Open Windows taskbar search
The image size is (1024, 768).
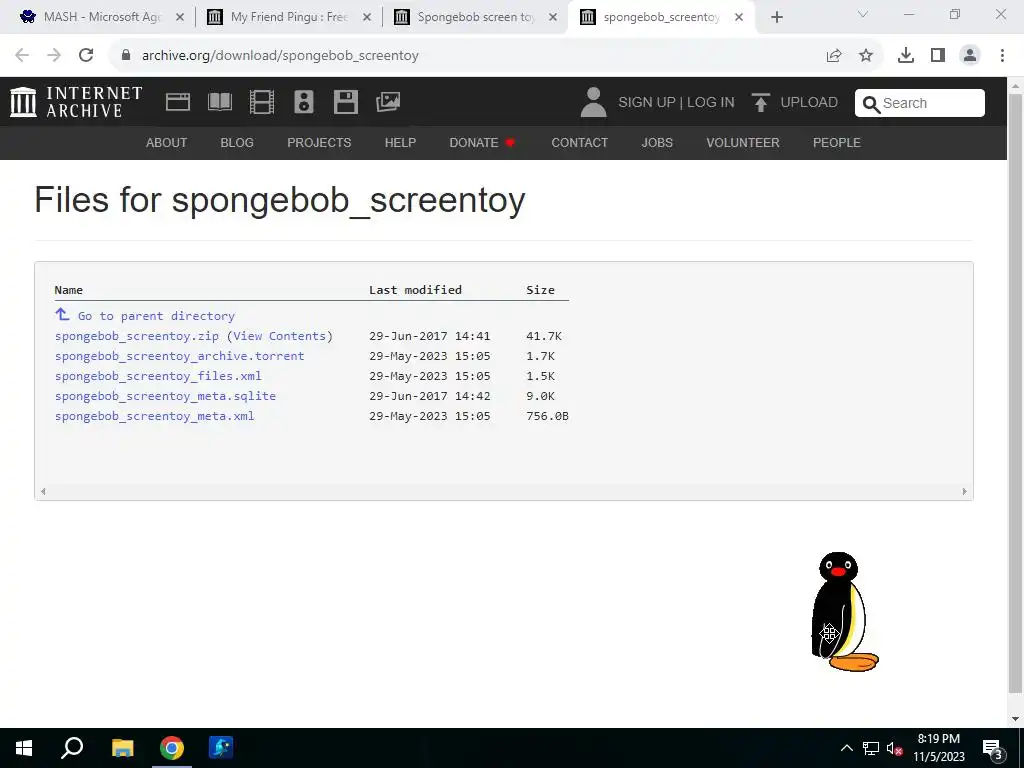click(x=72, y=748)
